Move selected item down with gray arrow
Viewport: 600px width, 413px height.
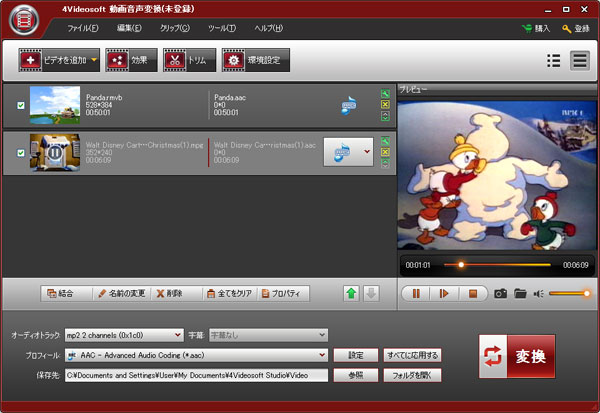pyautogui.click(x=371, y=294)
